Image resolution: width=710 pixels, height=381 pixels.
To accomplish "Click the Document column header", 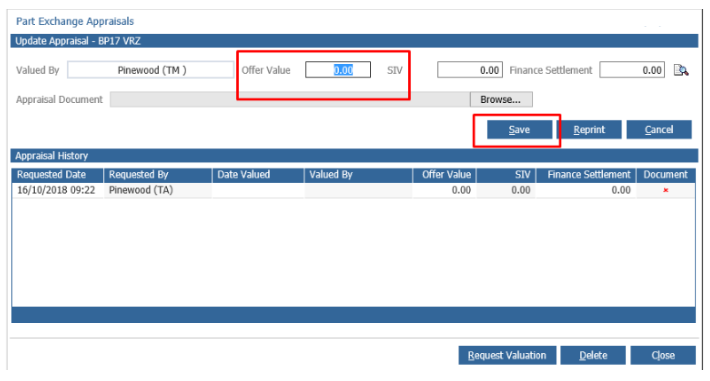I will click(666, 175).
